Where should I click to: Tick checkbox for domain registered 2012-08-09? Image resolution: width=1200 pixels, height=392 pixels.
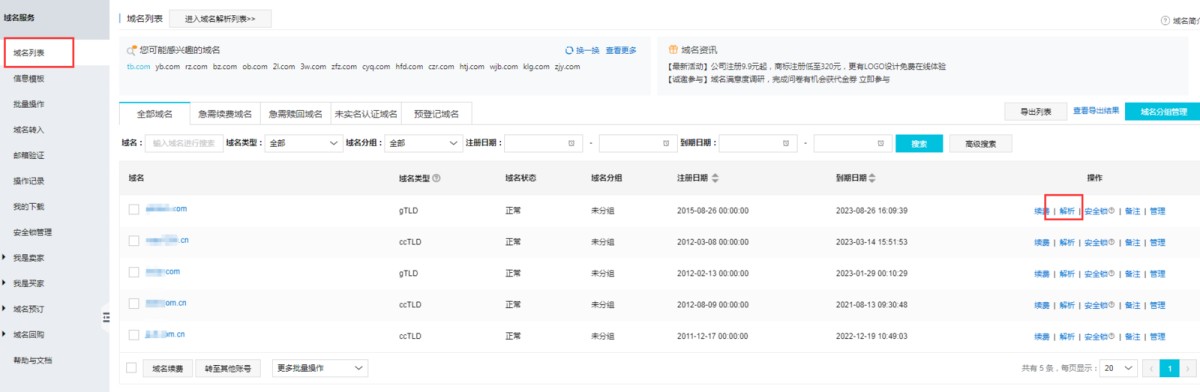pyautogui.click(x=134, y=303)
